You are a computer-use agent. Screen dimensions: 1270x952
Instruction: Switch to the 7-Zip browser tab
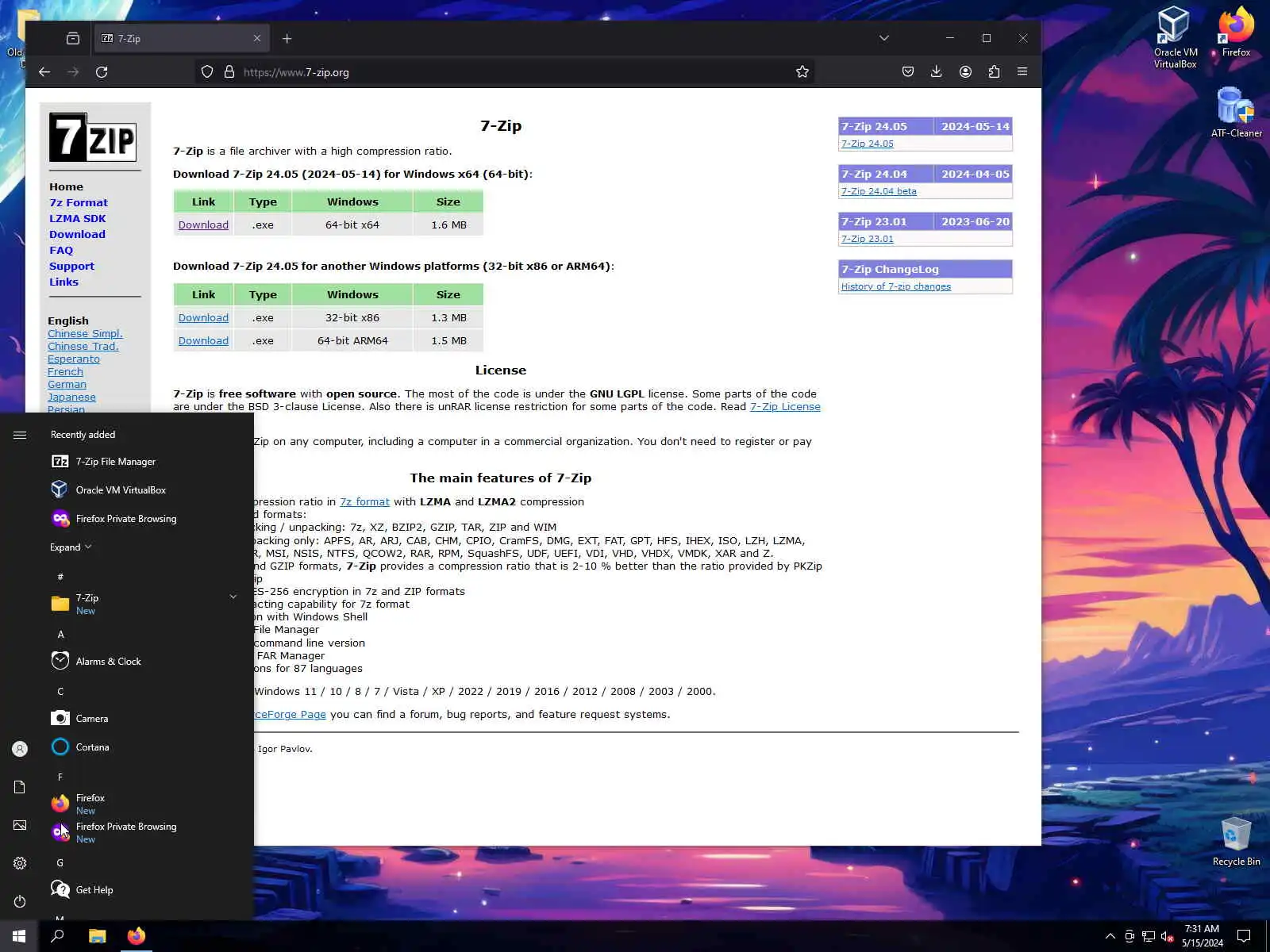181,38
